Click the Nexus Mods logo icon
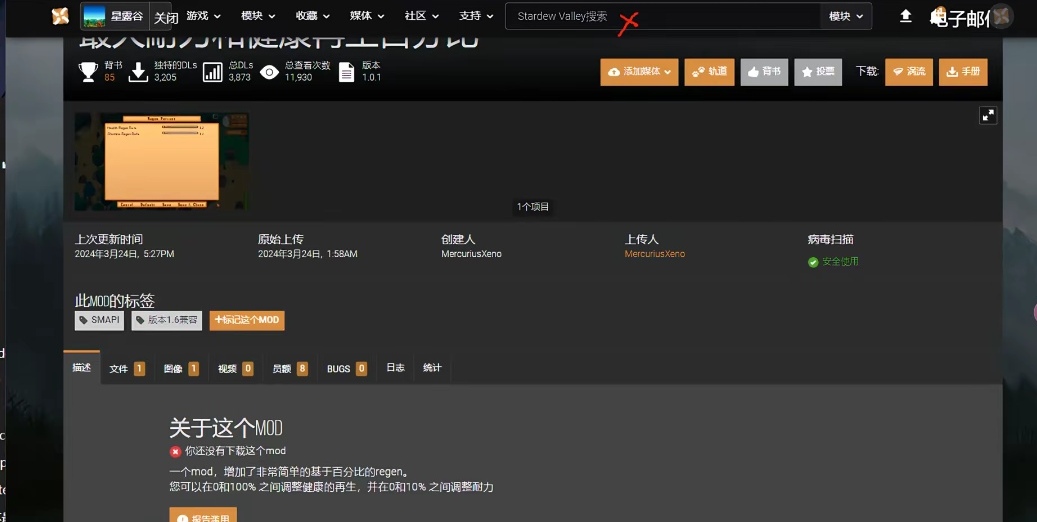The height and width of the screenshot is (522, 1037). [x=61, y=16]
